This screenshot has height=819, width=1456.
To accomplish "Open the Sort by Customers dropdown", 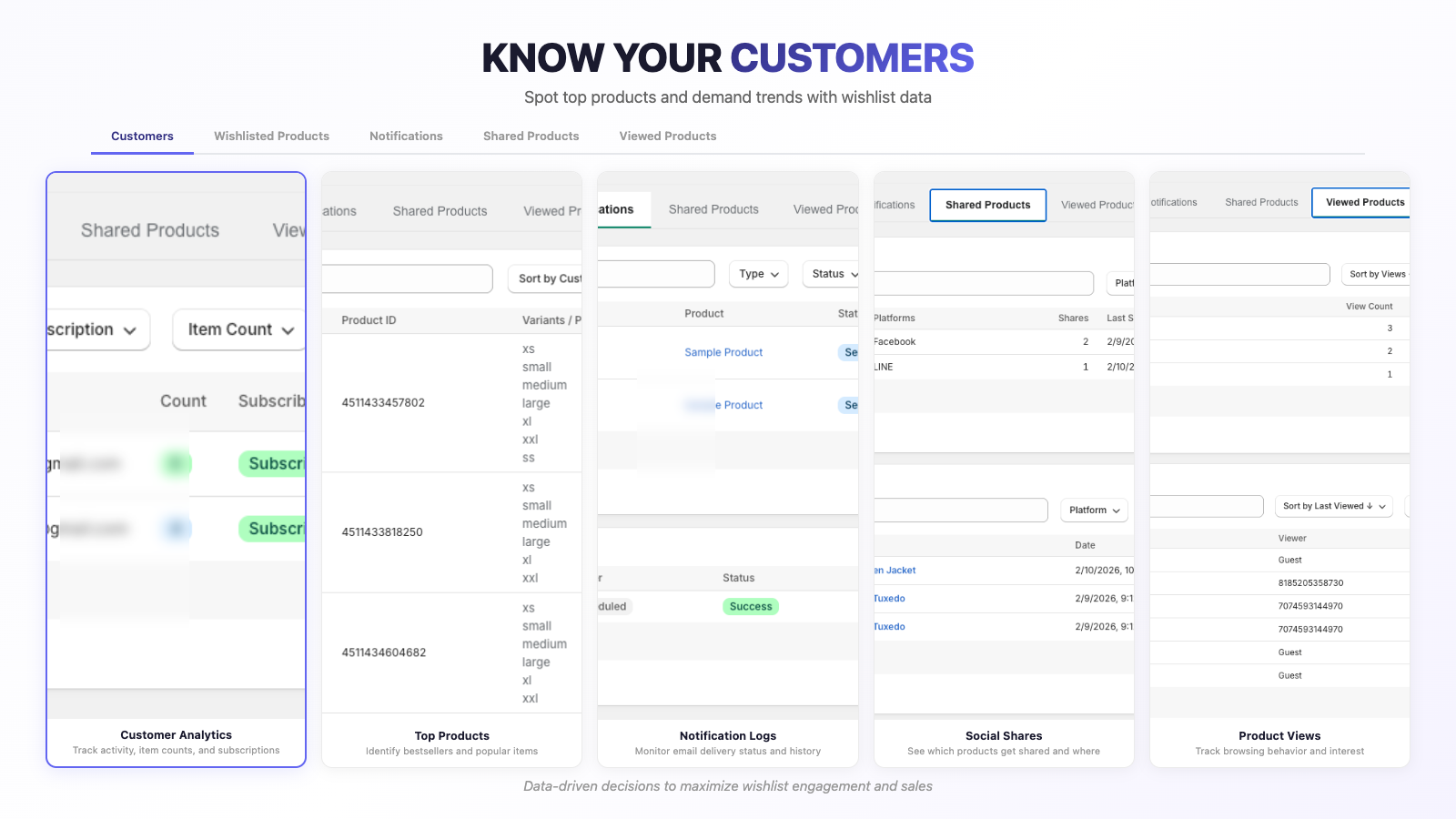I will pos(547,278).
